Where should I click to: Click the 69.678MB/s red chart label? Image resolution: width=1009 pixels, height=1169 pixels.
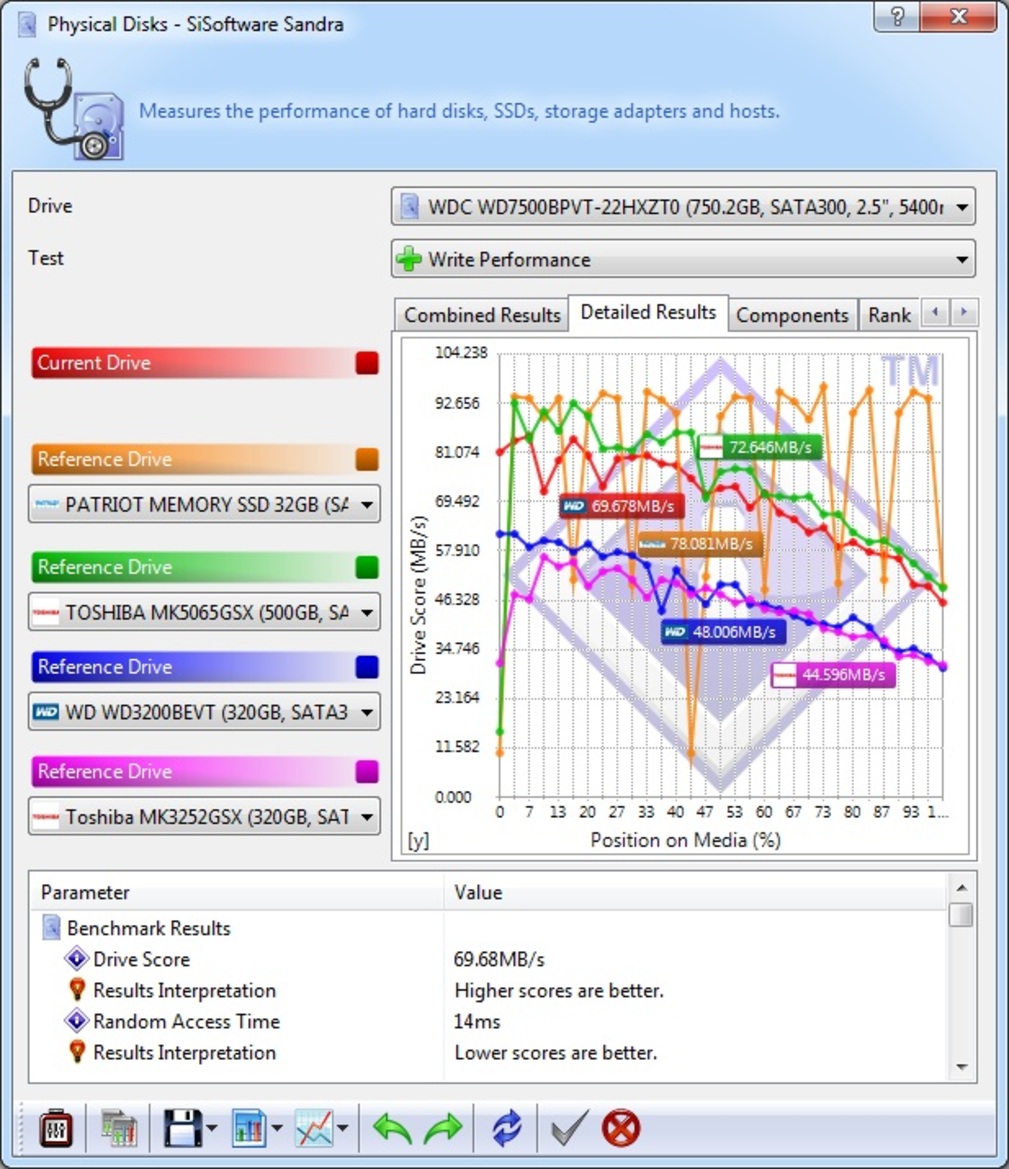[x=622, y=506]
